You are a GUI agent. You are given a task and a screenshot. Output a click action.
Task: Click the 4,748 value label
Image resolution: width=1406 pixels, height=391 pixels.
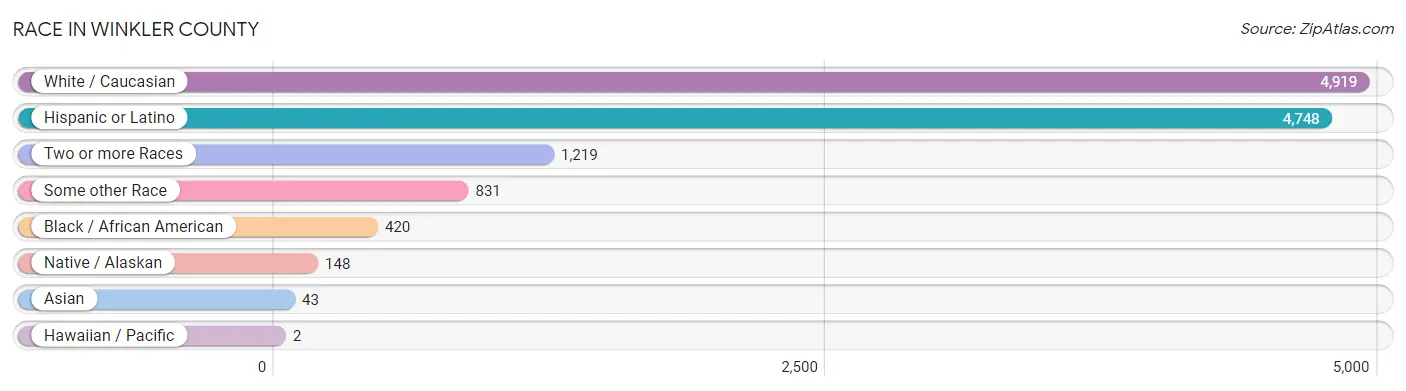pyautogui.click(x=1301, y=119)
